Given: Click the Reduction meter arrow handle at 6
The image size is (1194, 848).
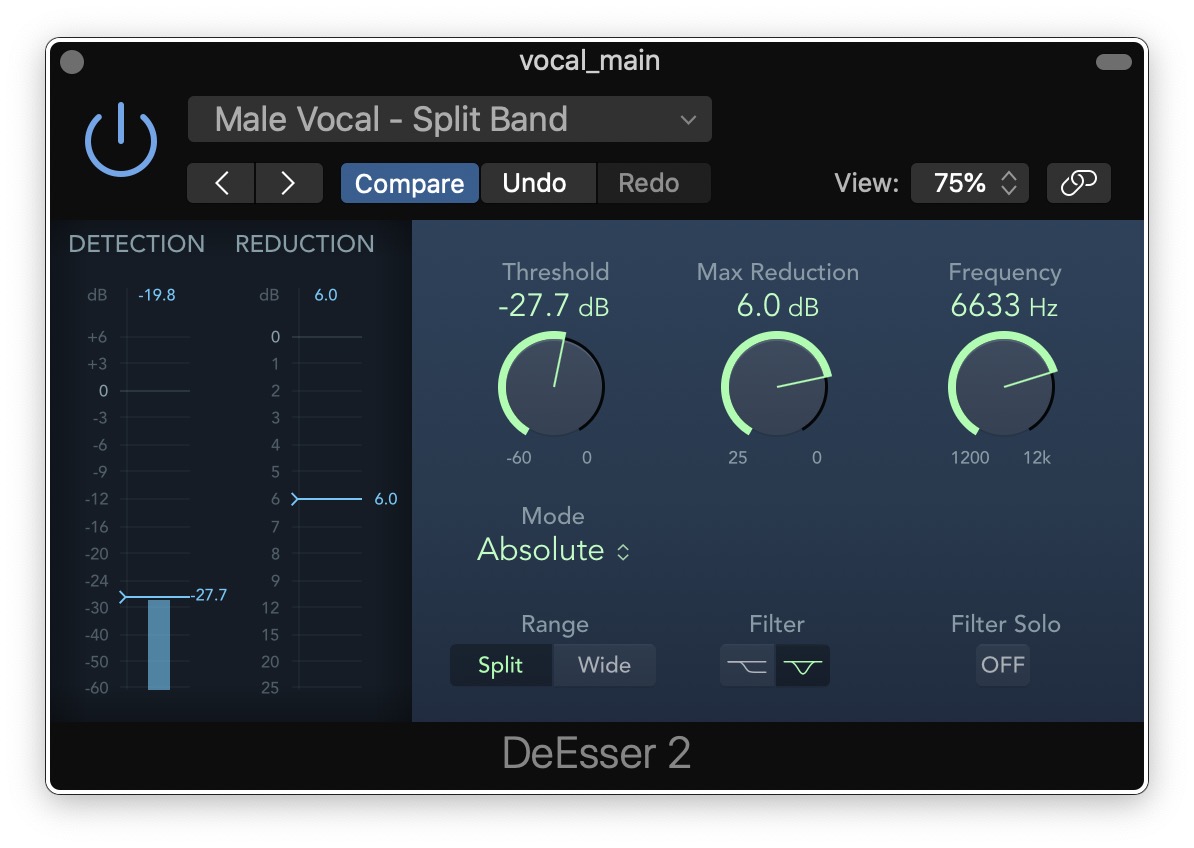Looking at the screenshot, I should tap(295, 499).
